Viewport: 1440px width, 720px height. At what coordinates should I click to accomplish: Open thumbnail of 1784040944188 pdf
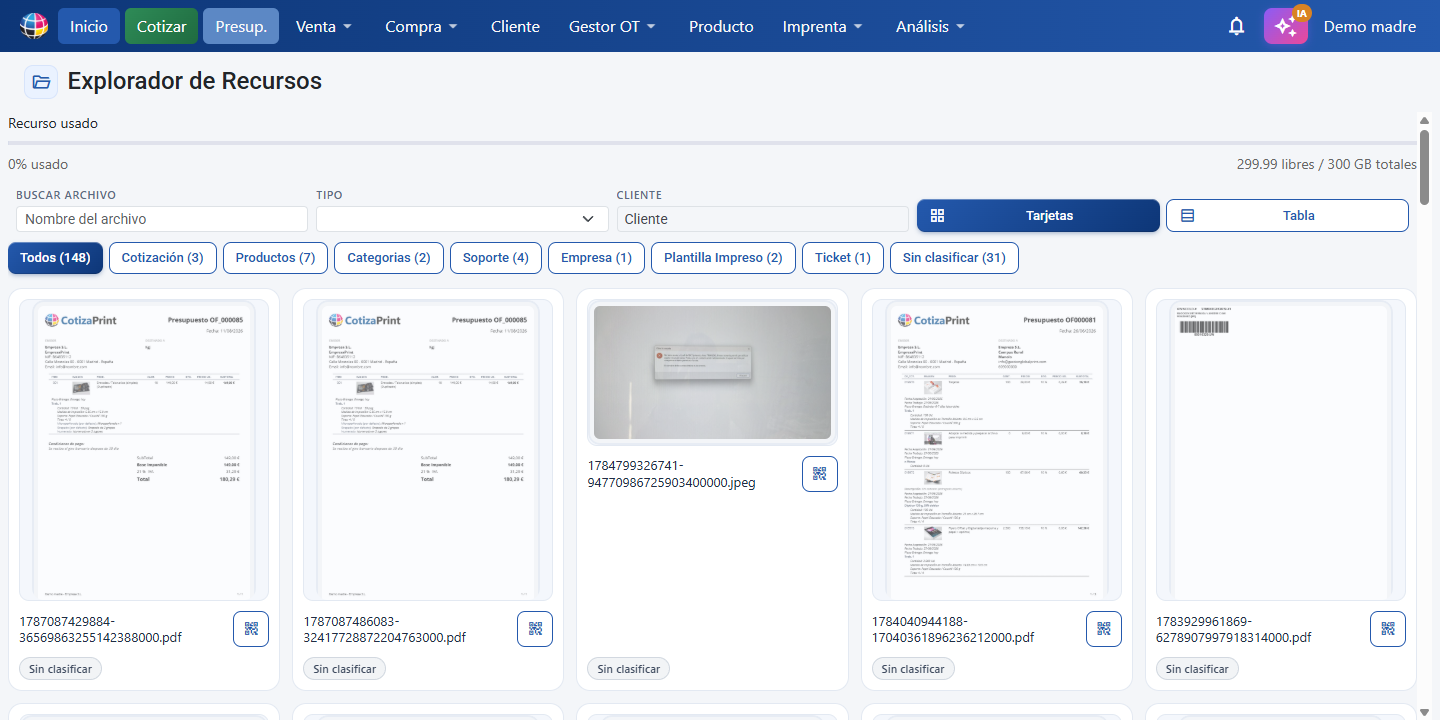(997, 450)
